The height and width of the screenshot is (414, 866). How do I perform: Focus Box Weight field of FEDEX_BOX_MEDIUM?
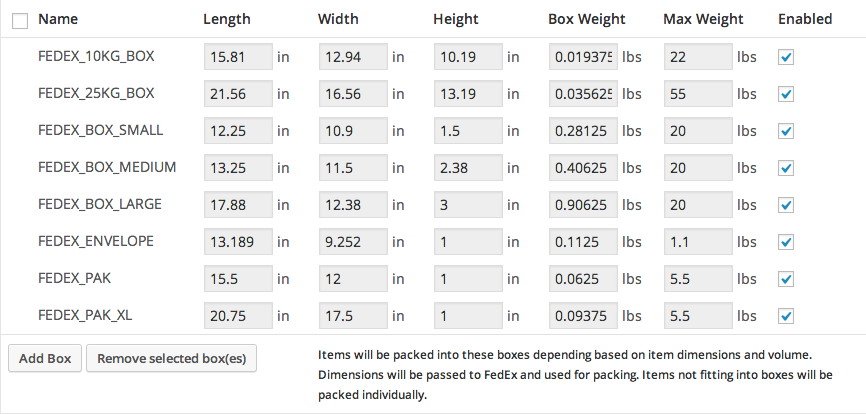coord(583,168)
